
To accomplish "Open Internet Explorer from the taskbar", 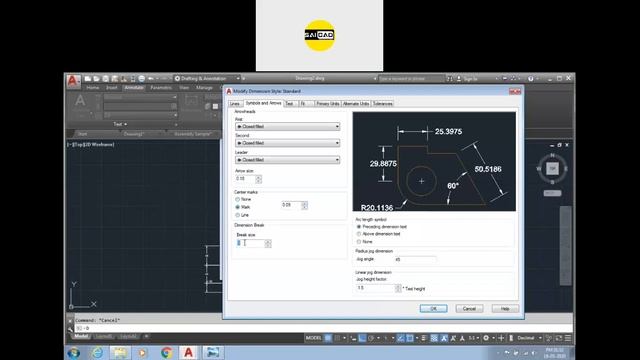I will [x=97, y=352].
